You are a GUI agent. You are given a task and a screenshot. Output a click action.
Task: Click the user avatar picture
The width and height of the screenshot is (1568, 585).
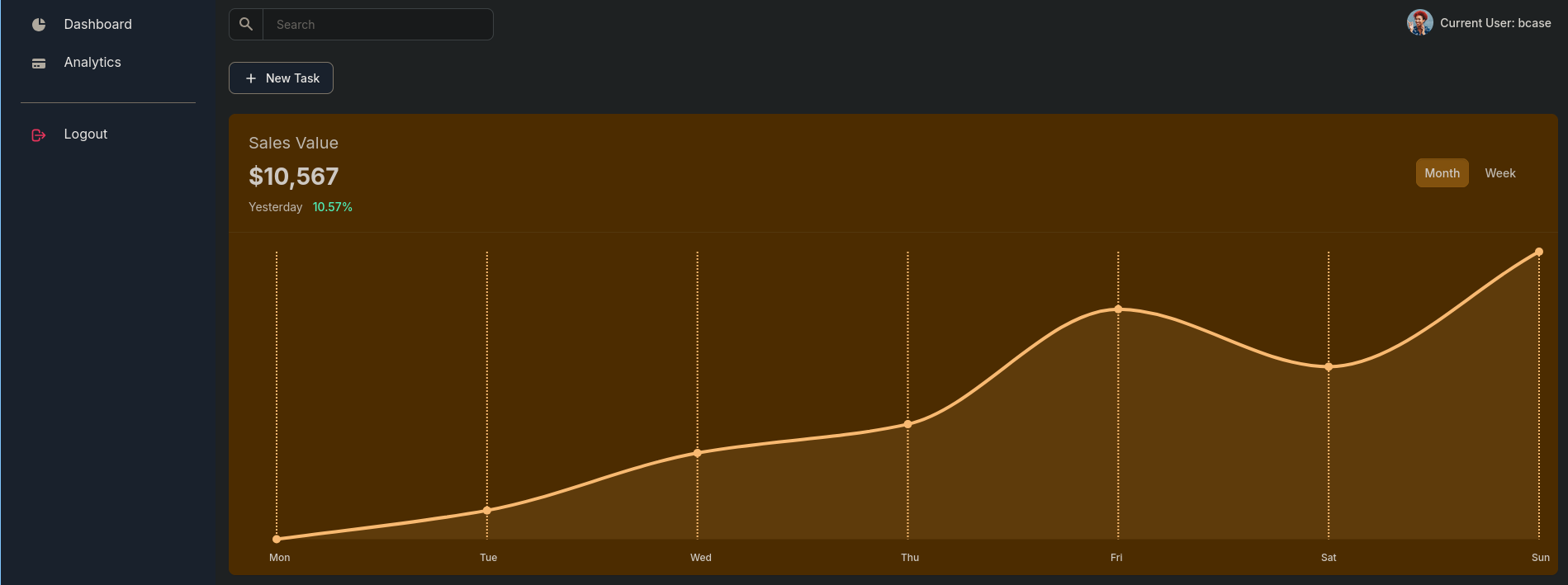tap(1419, 23)
